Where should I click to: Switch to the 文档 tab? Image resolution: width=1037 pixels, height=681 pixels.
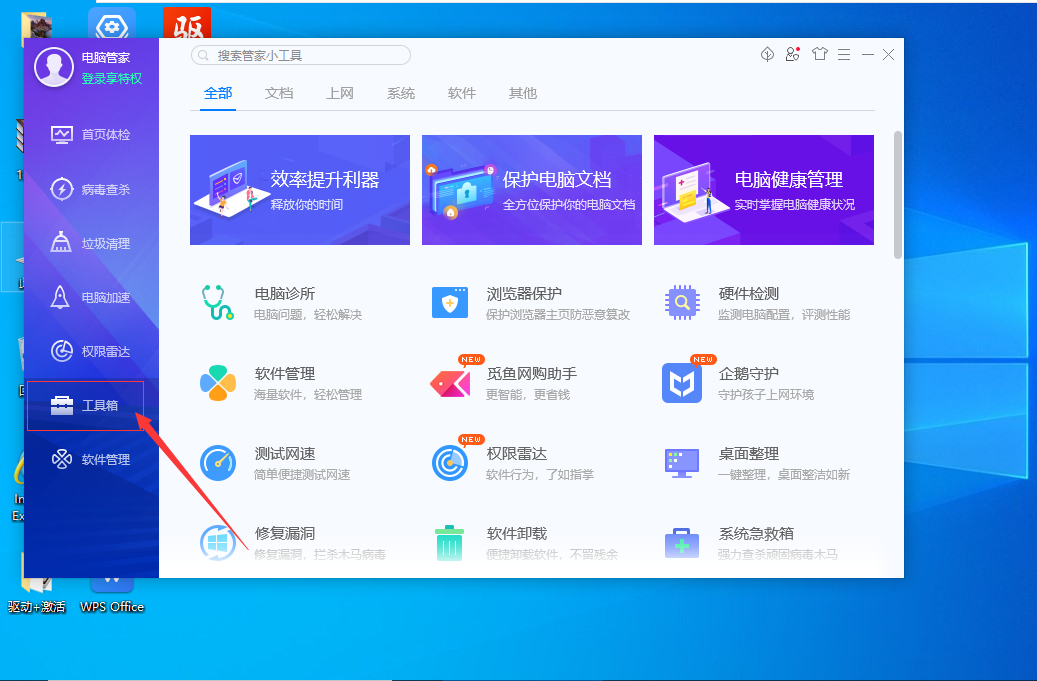point(279,93)
